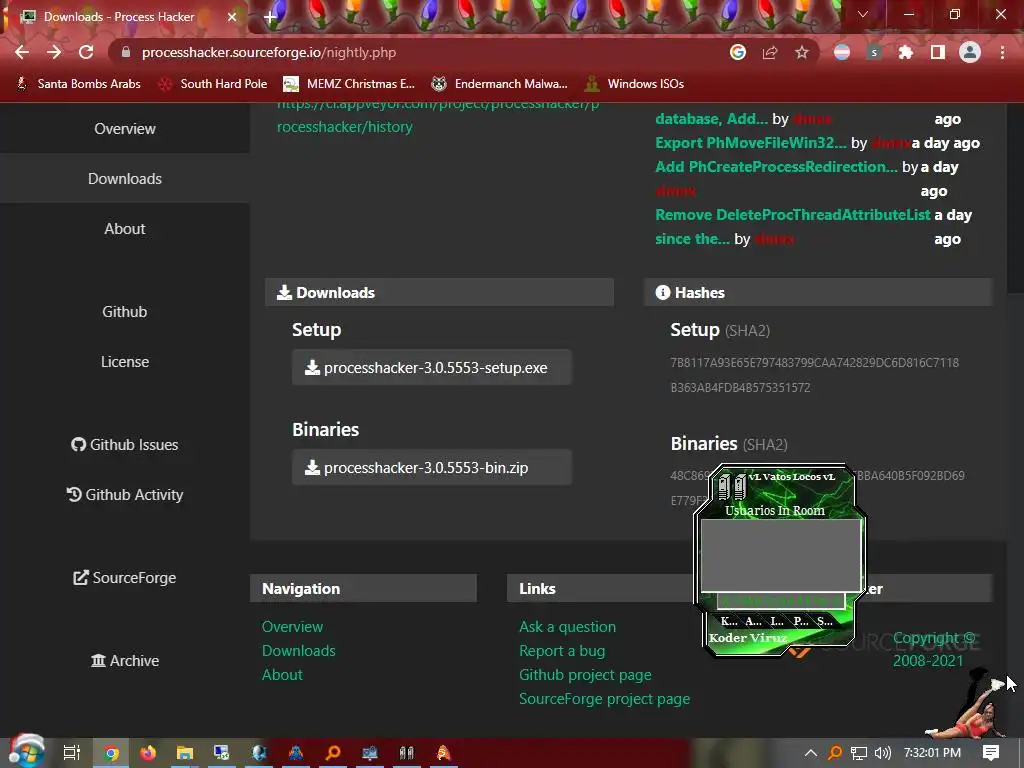This screenshot has width=1024, height=768.
Task: Download processhacker-3.0.5553-bin.zip
Action: [432, 468]
